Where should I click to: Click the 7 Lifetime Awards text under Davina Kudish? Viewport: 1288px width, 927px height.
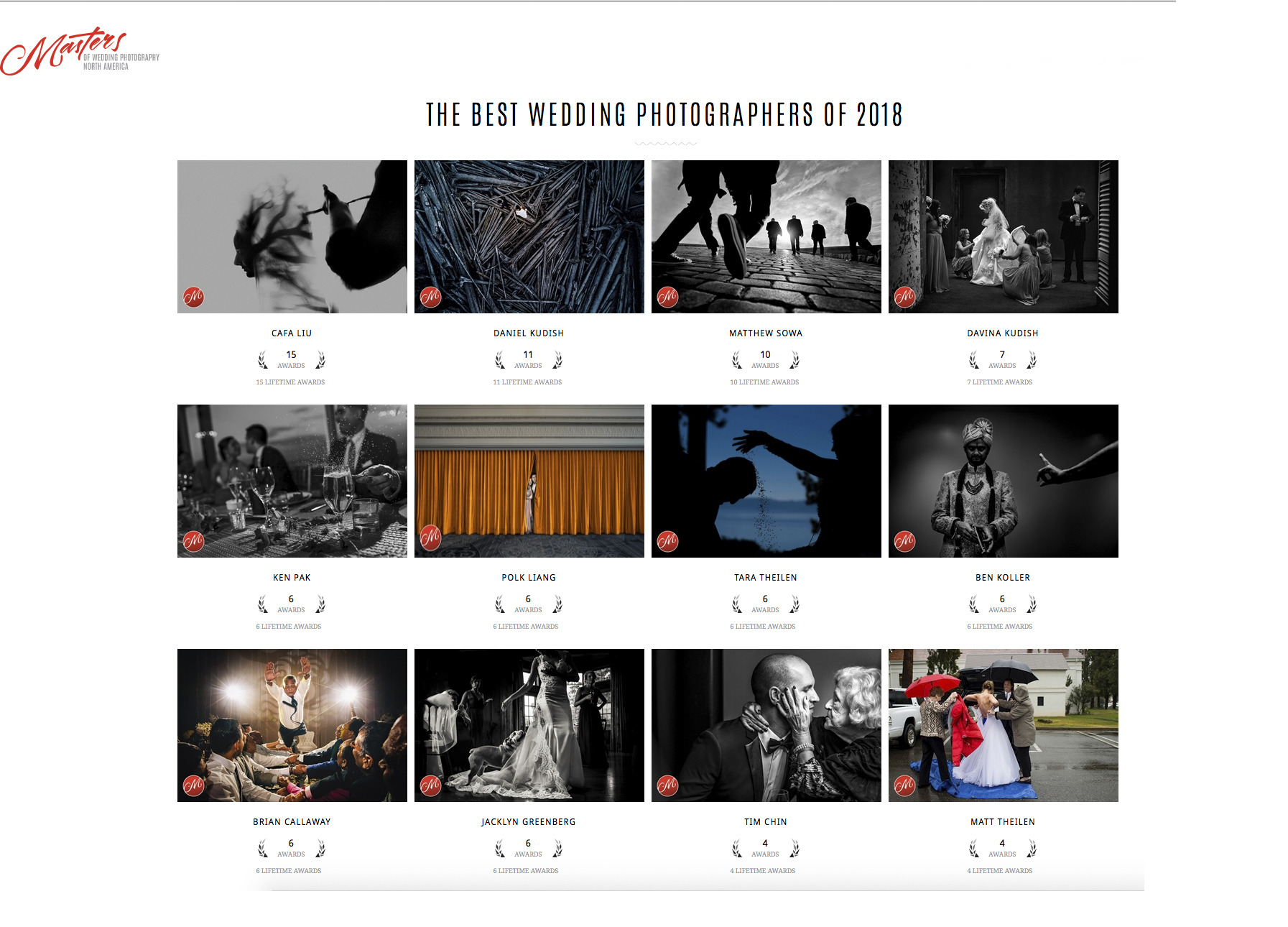click(x=1000, y=382)
